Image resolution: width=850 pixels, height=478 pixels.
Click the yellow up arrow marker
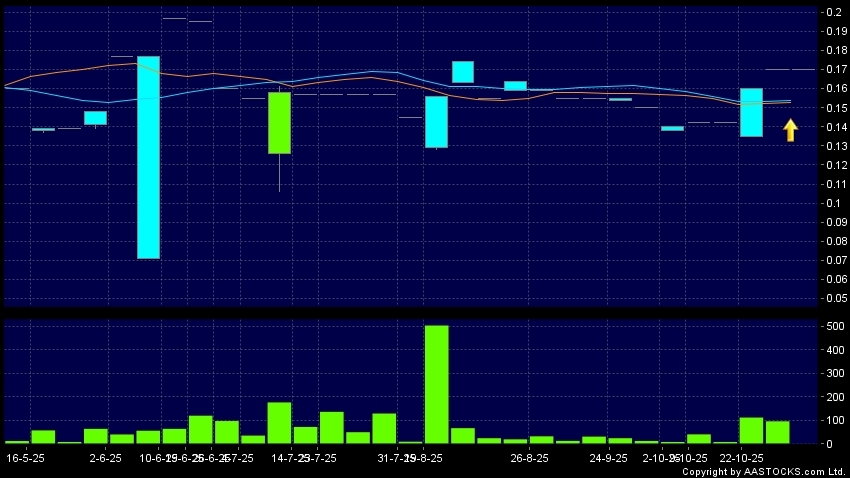click(x=790, y=130)
